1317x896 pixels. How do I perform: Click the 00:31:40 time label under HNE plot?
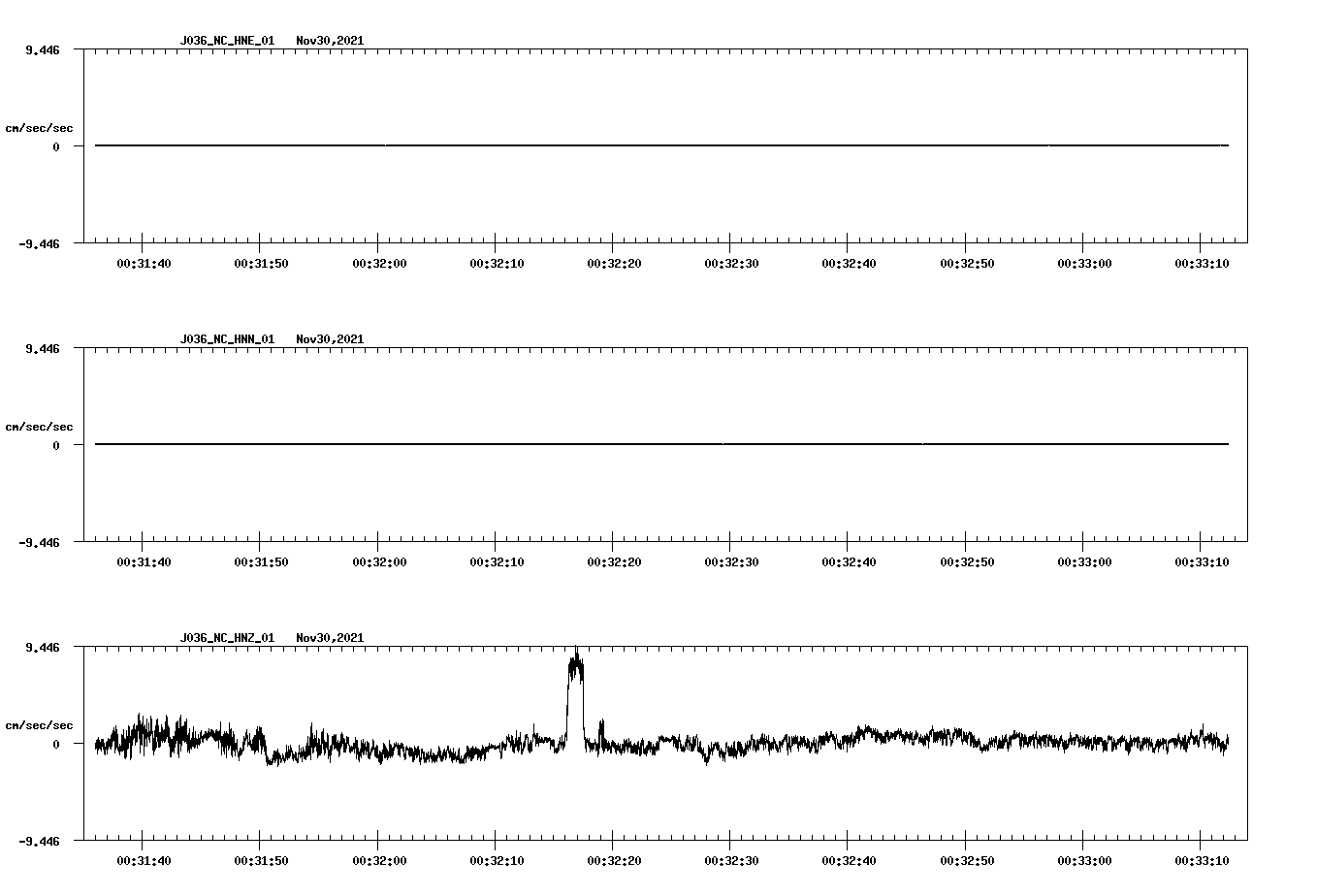(x=144, y=263)
